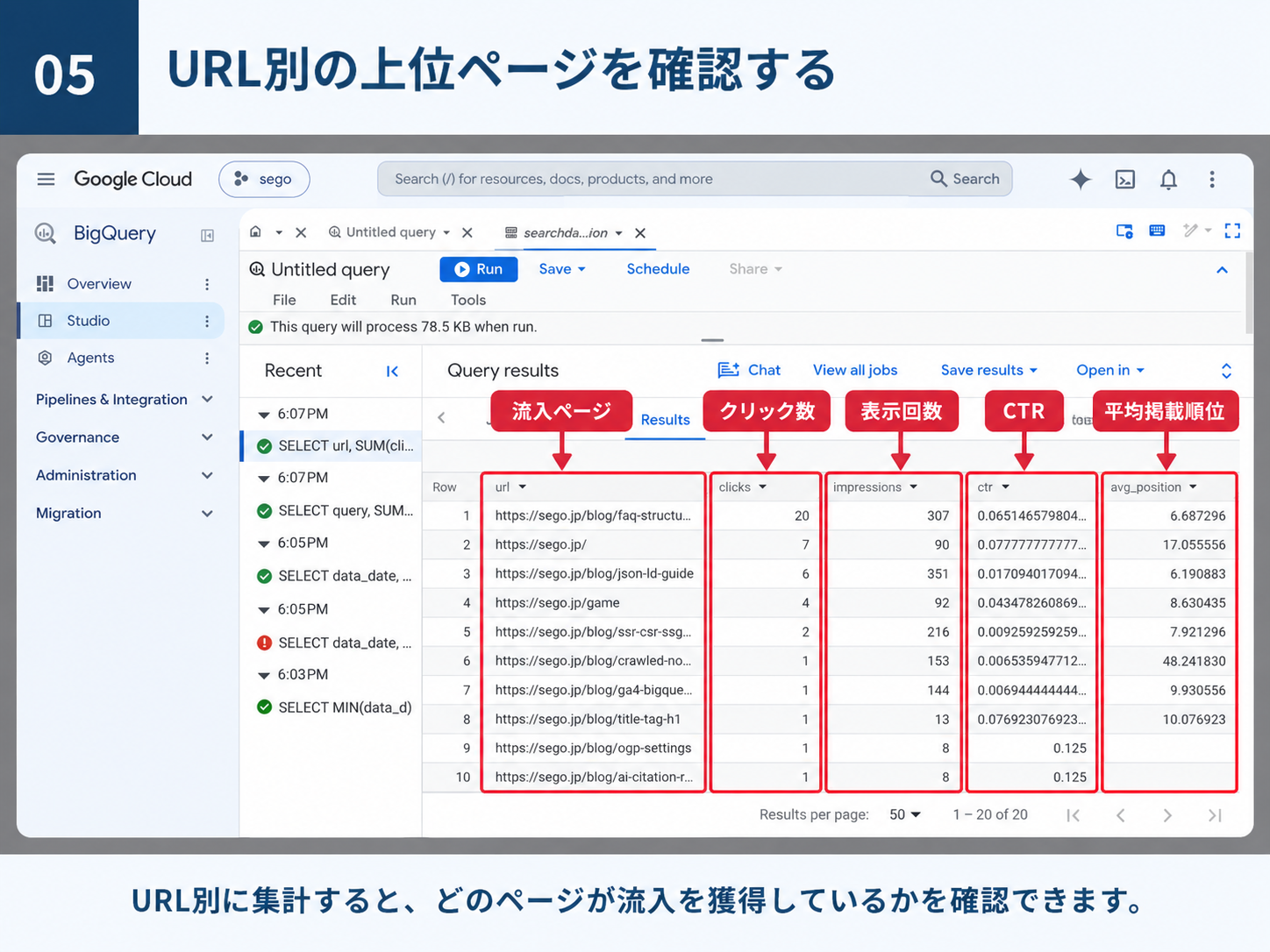Select the https://sego.jp/game url cell
The height and width of the screenshot is (952, 1270).
coord(557,603)
